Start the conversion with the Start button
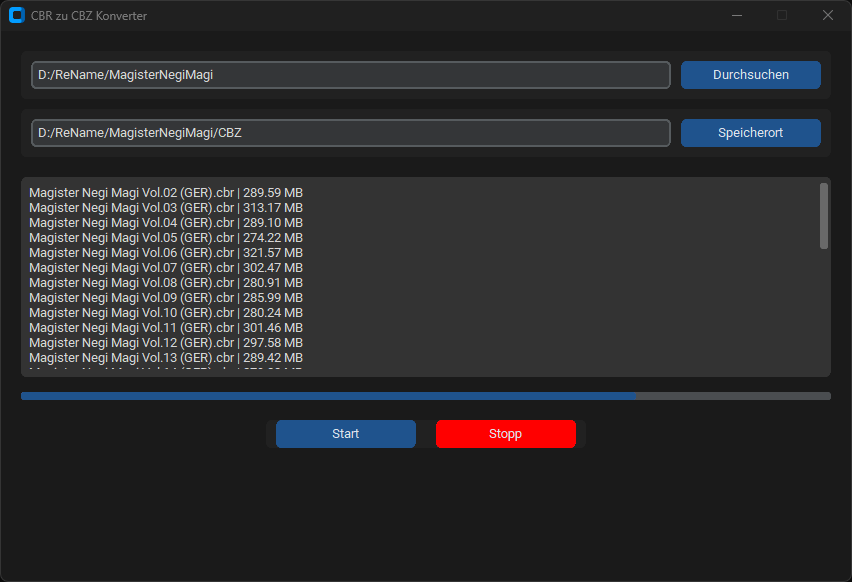This screenshot has height=582, width=852. [346, 434]
